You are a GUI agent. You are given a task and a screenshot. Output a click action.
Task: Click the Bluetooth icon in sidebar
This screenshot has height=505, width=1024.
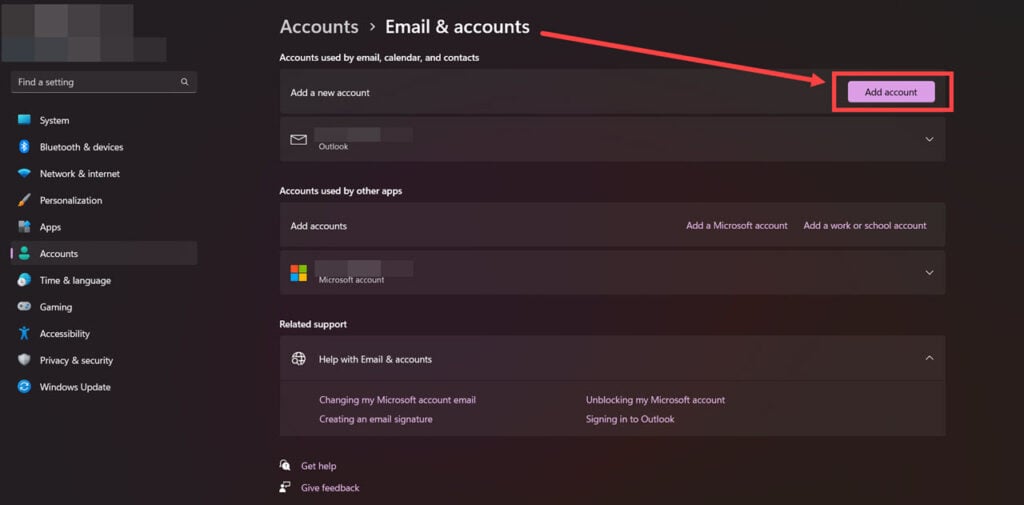(24, 147)
